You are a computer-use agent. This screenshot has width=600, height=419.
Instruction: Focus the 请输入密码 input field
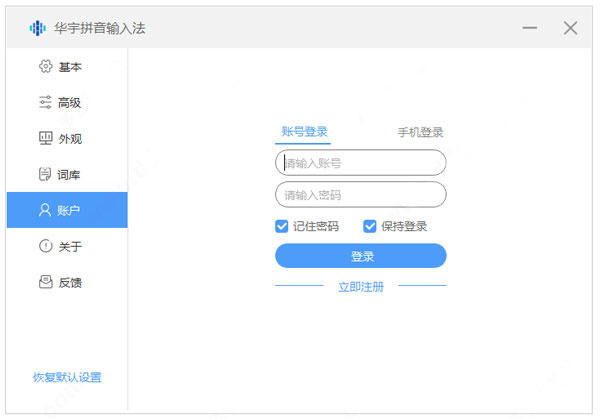[x=360, y=194]
